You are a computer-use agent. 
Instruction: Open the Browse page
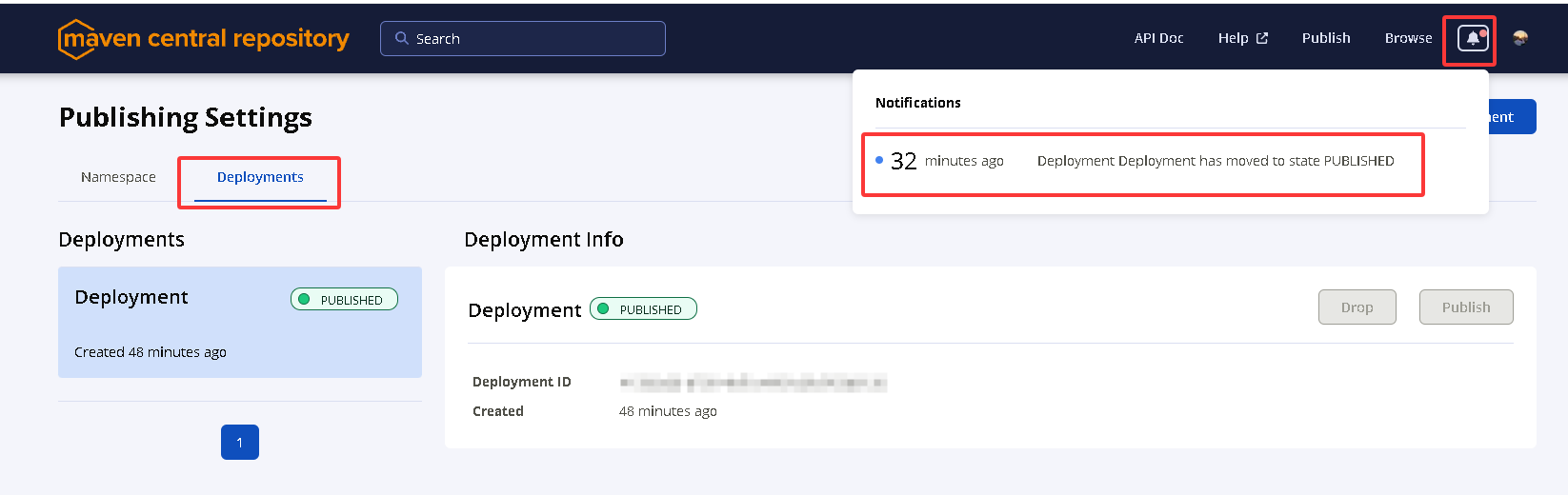[1408, 38]
